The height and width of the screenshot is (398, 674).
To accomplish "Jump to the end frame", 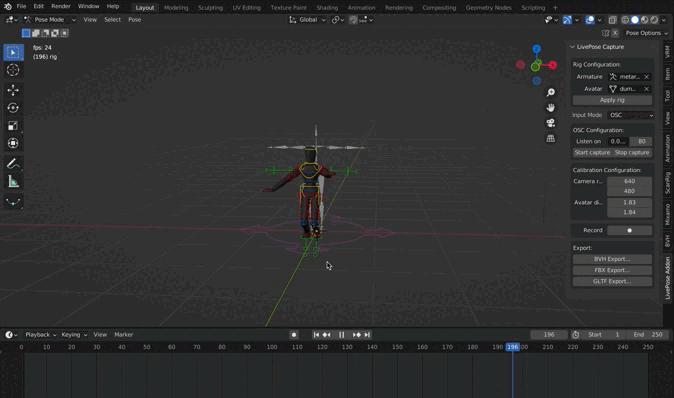I will 367,335.
